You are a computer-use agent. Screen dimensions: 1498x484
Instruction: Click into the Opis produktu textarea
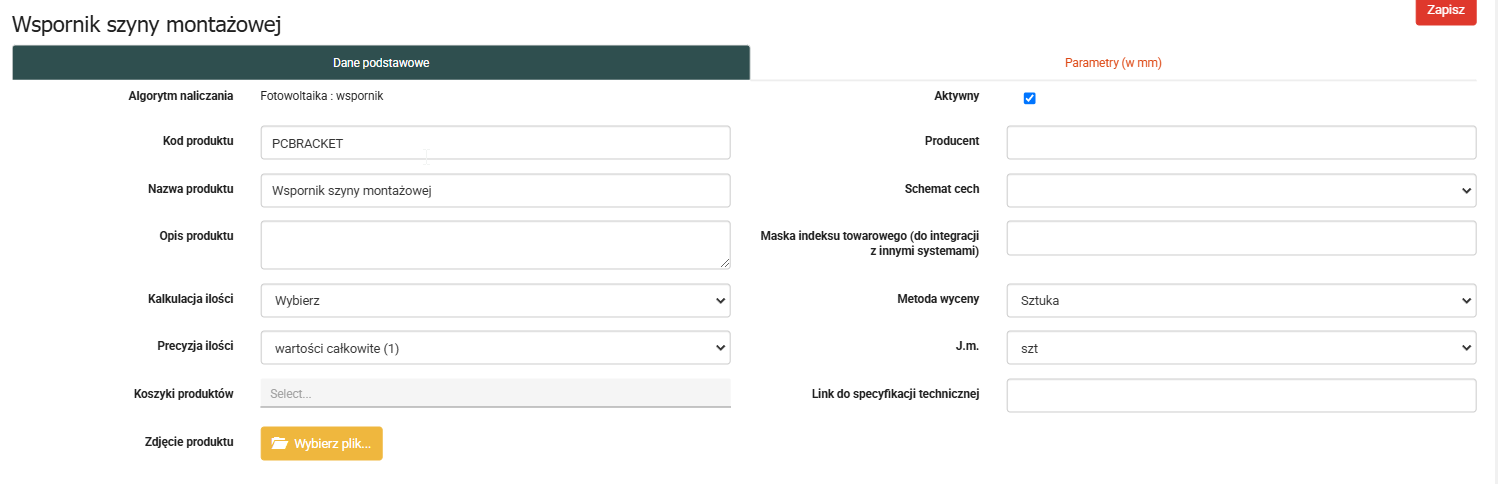tap(495, 245)
